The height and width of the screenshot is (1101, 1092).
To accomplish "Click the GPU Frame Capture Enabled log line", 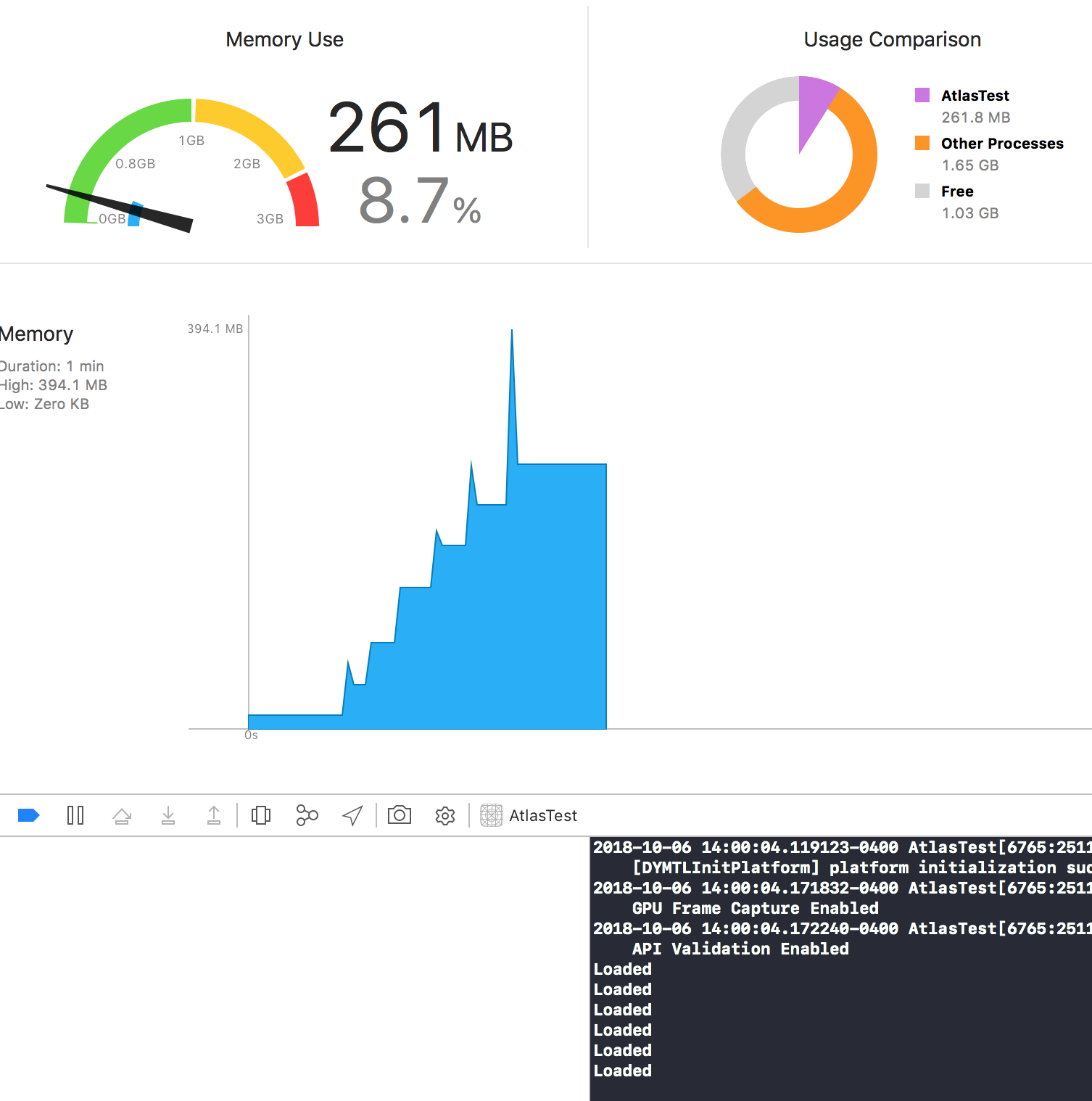I will point(755,908).
